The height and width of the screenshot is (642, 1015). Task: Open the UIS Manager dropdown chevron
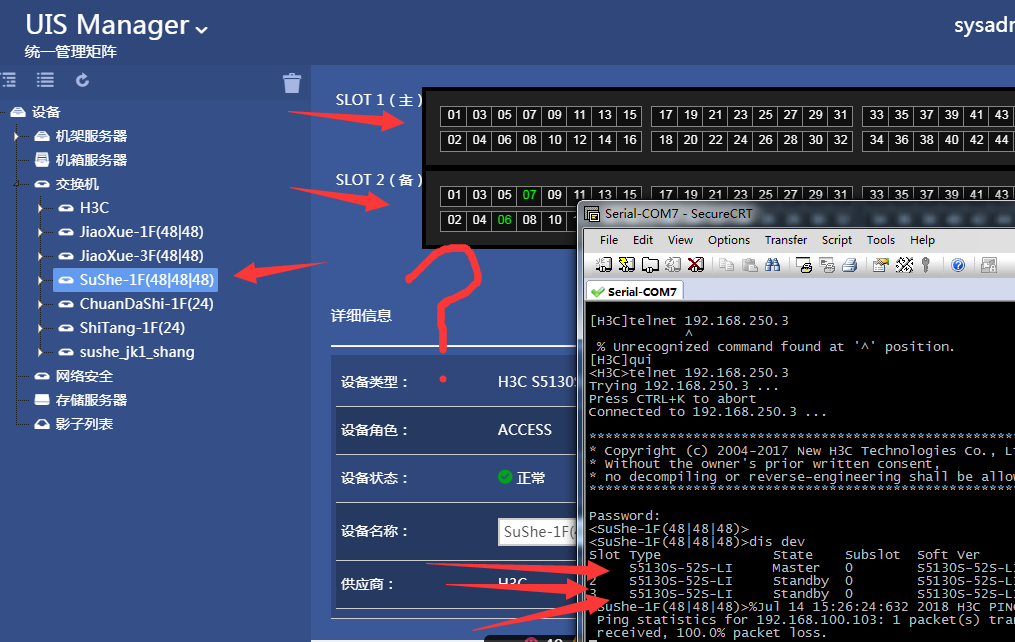click(201, 29)
